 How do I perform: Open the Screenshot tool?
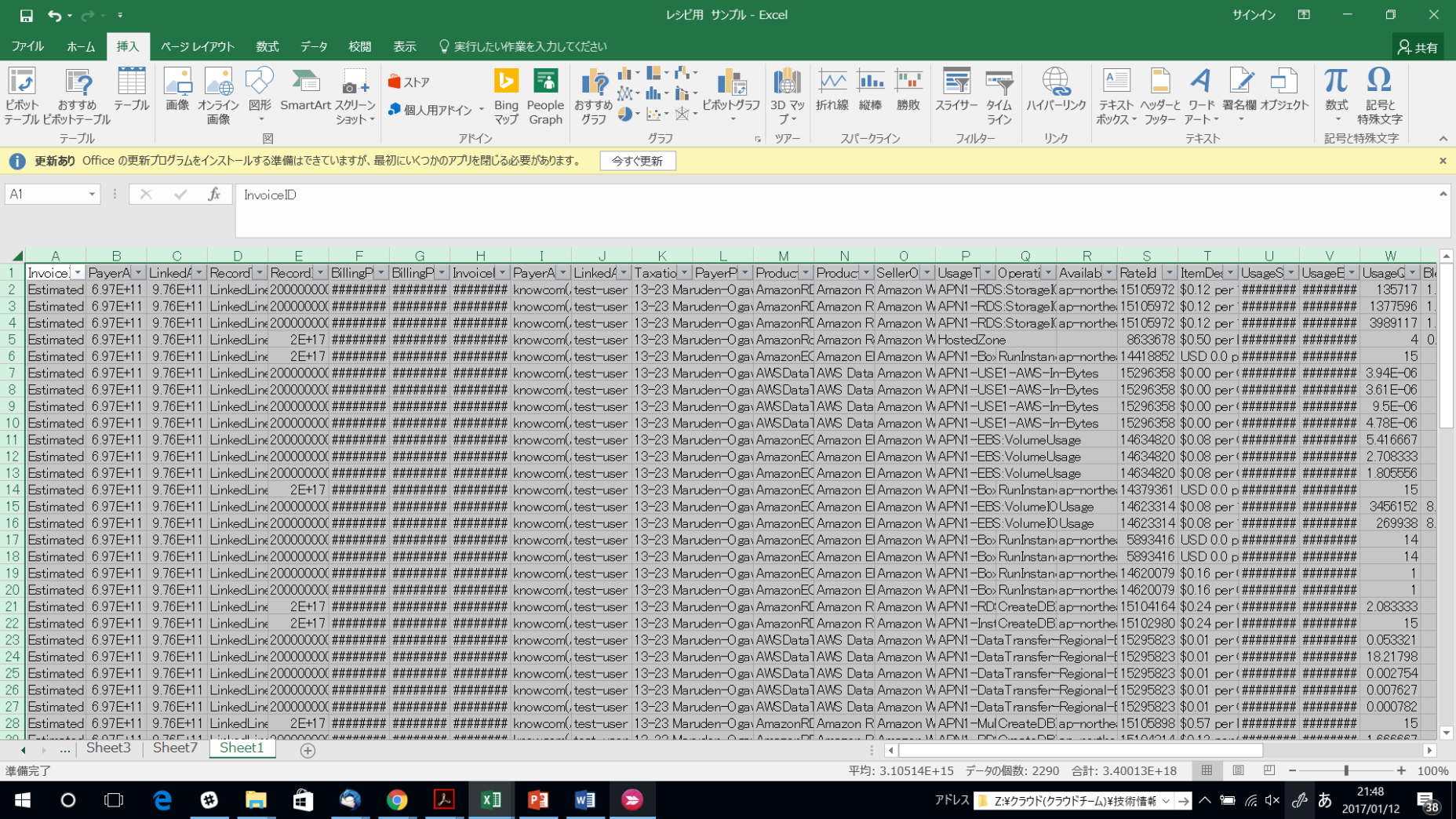pos(355,96)
